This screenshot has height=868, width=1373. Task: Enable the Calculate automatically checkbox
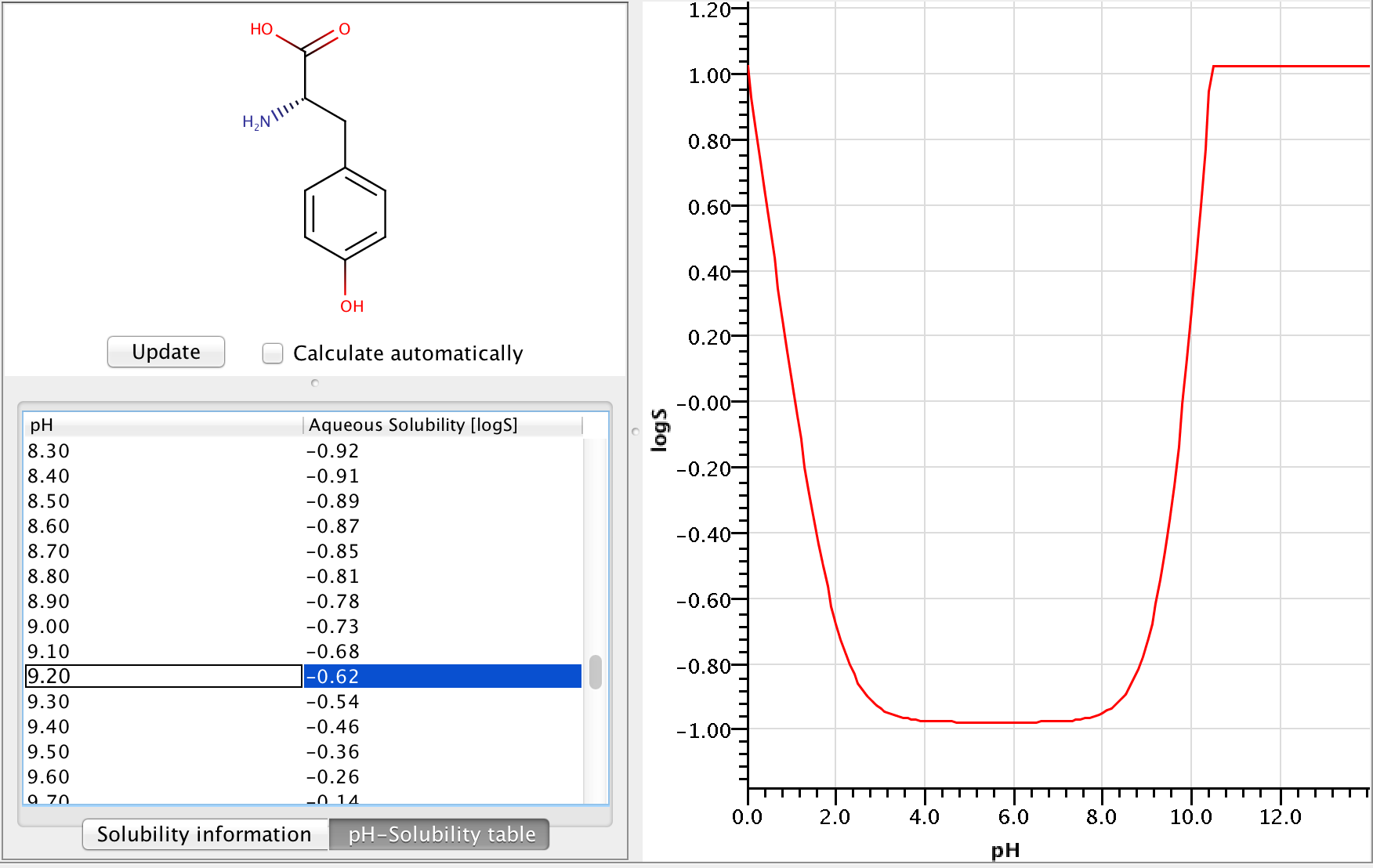(273, 353)
